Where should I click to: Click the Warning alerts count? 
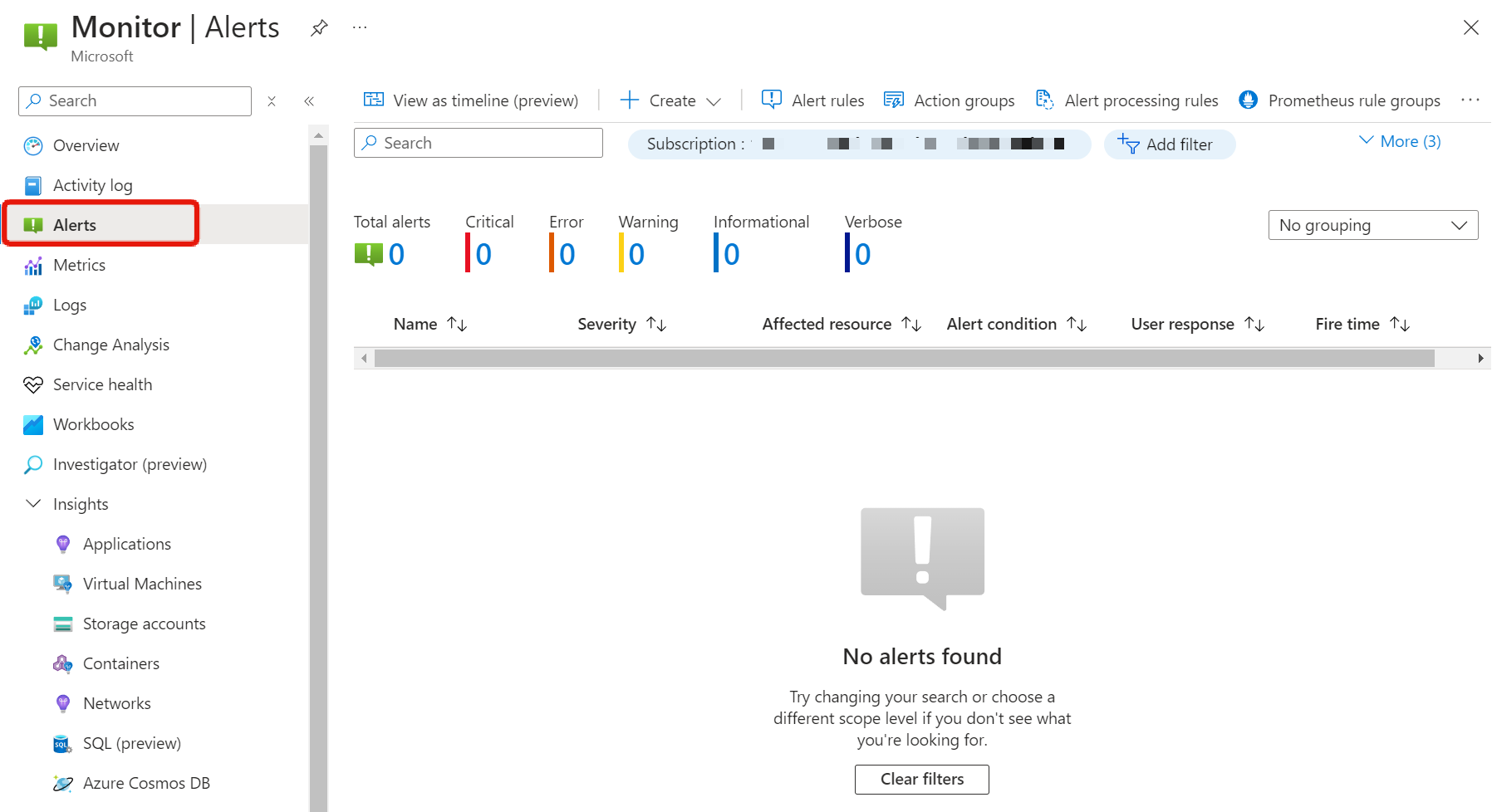point(636,254)
